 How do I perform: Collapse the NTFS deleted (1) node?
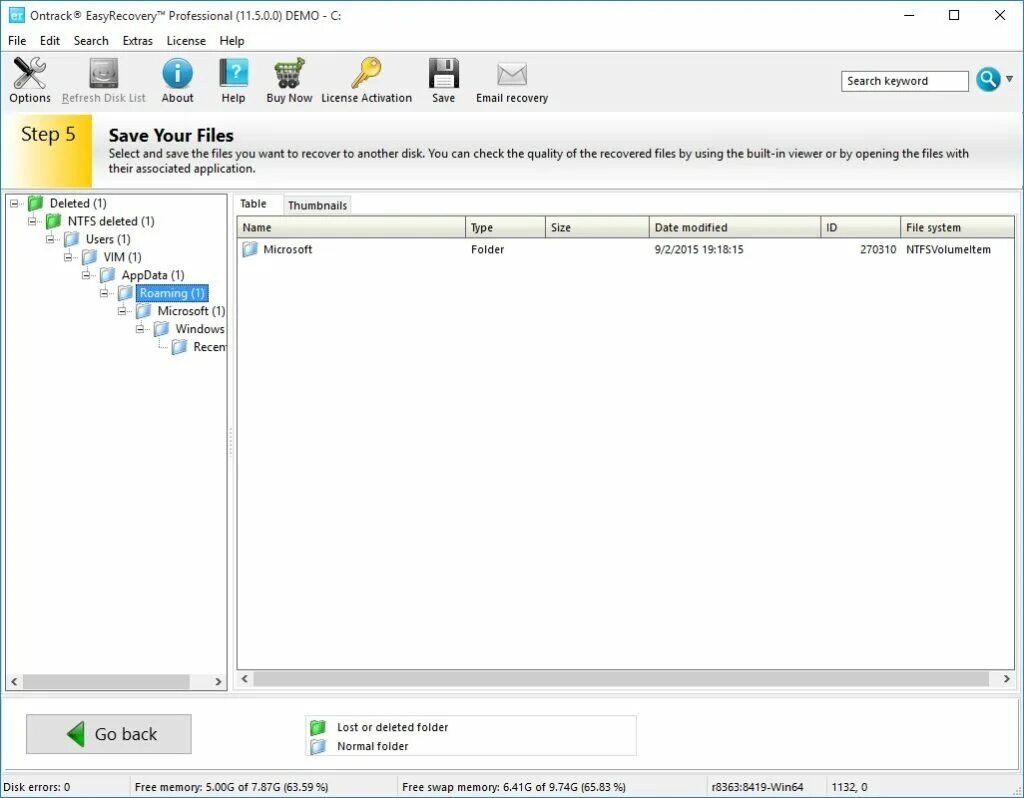click(32, 221)
